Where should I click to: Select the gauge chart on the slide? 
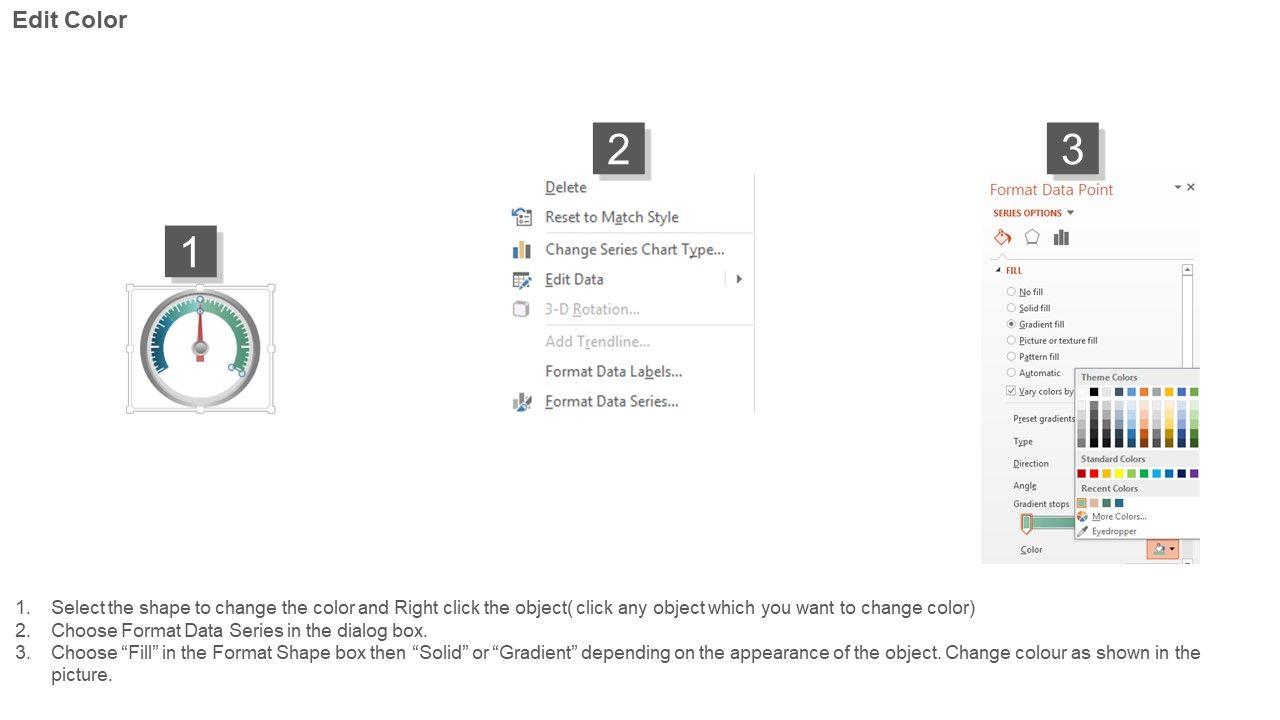tap(200, 348)
